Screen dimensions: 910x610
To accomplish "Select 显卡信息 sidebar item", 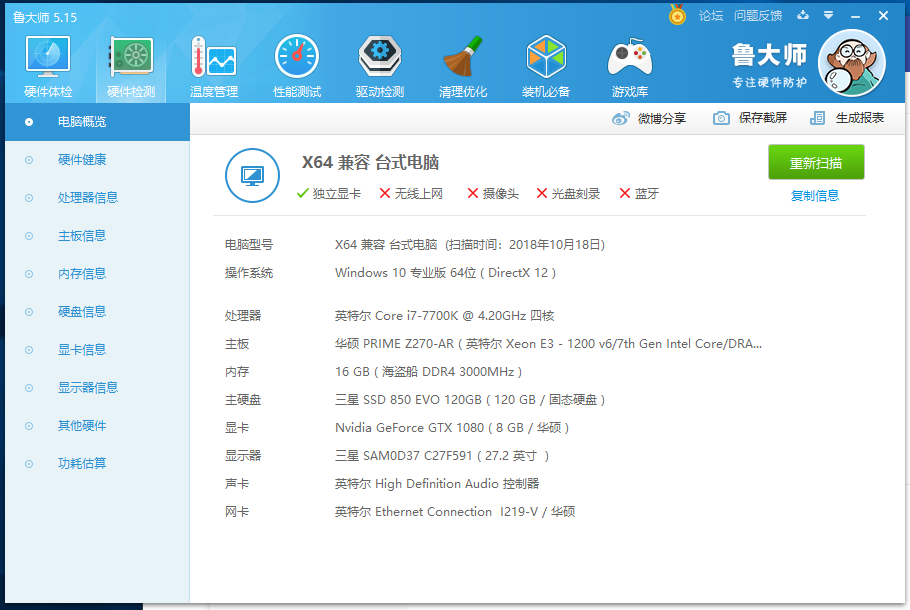I will [x=98, y=350].
